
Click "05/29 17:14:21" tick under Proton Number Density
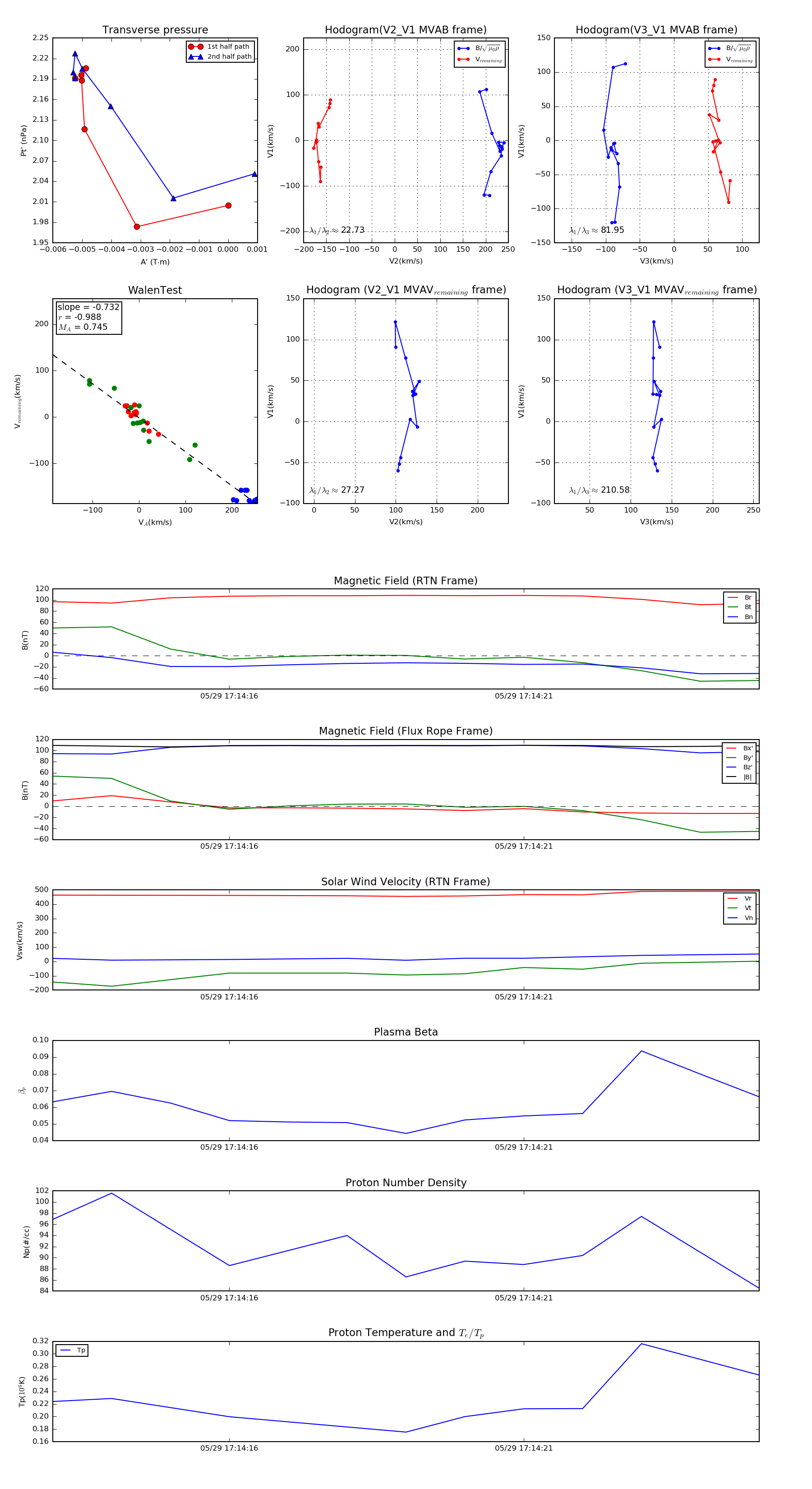524,1298
